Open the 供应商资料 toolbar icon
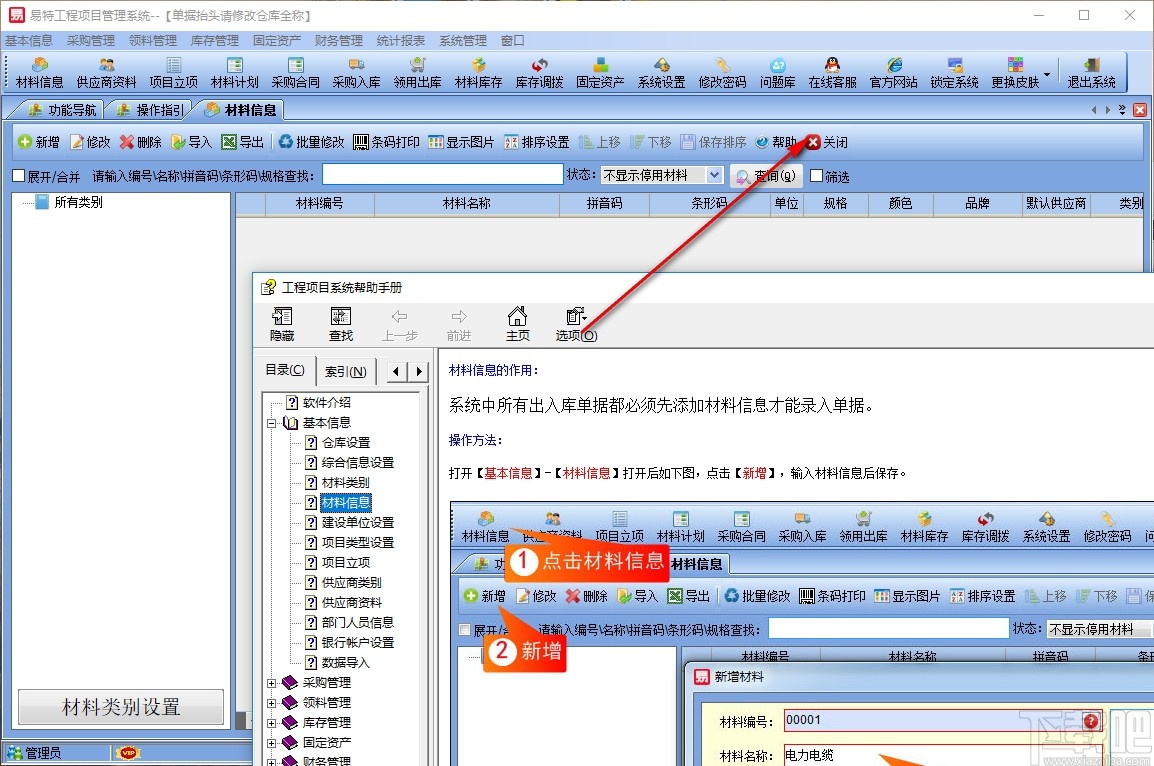This screenshot has width=1154, height=766. 105,72
